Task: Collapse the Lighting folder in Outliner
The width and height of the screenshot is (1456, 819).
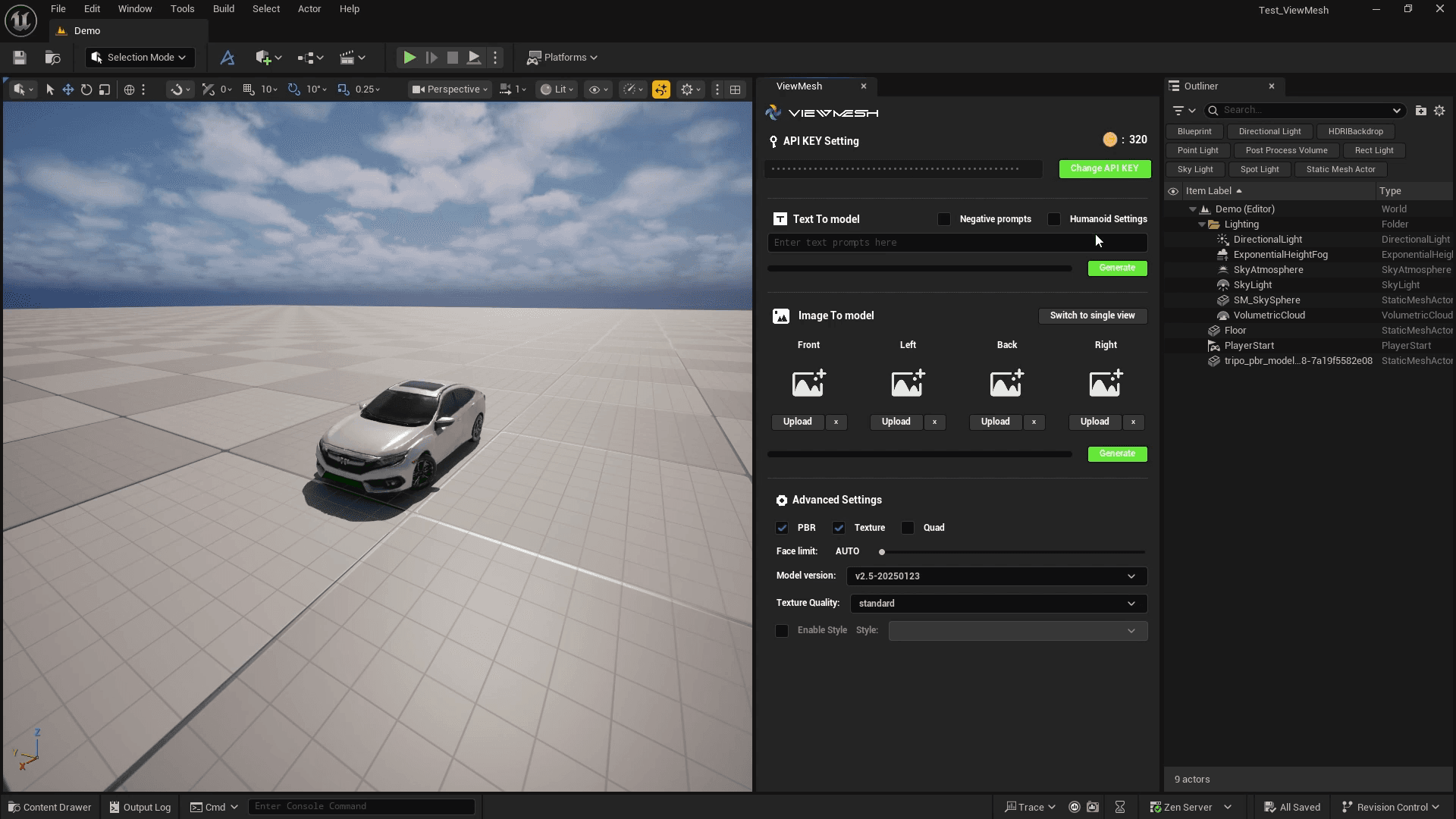Action: pyautogui.click(x=1202, y=224)
